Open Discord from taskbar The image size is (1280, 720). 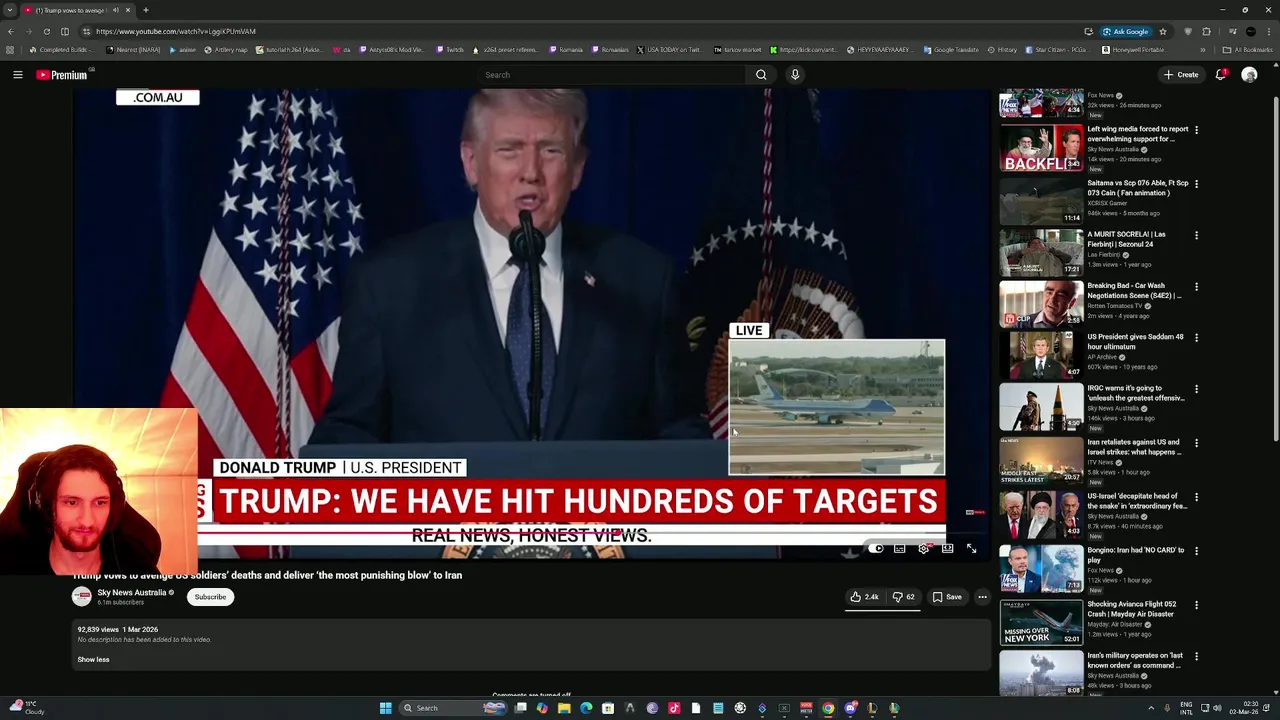tap(850, 708)
